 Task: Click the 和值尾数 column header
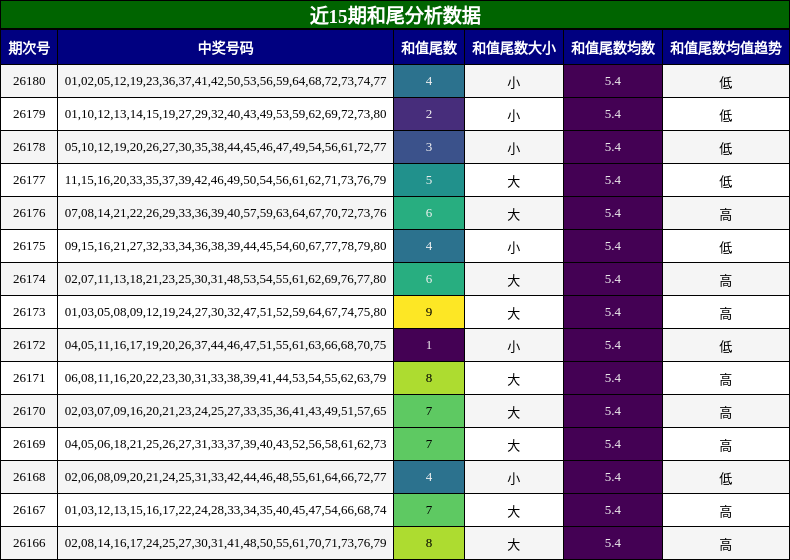click(429, 48)
